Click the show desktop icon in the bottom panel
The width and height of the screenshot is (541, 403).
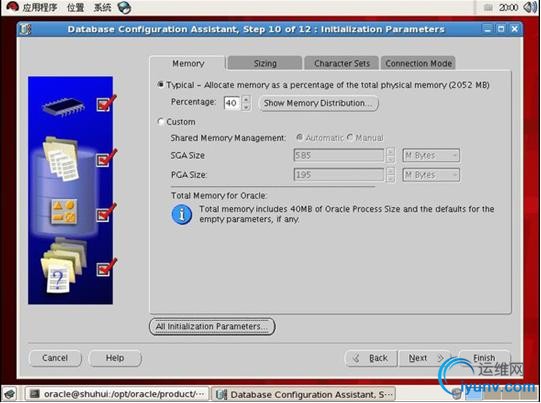point(10,394)
